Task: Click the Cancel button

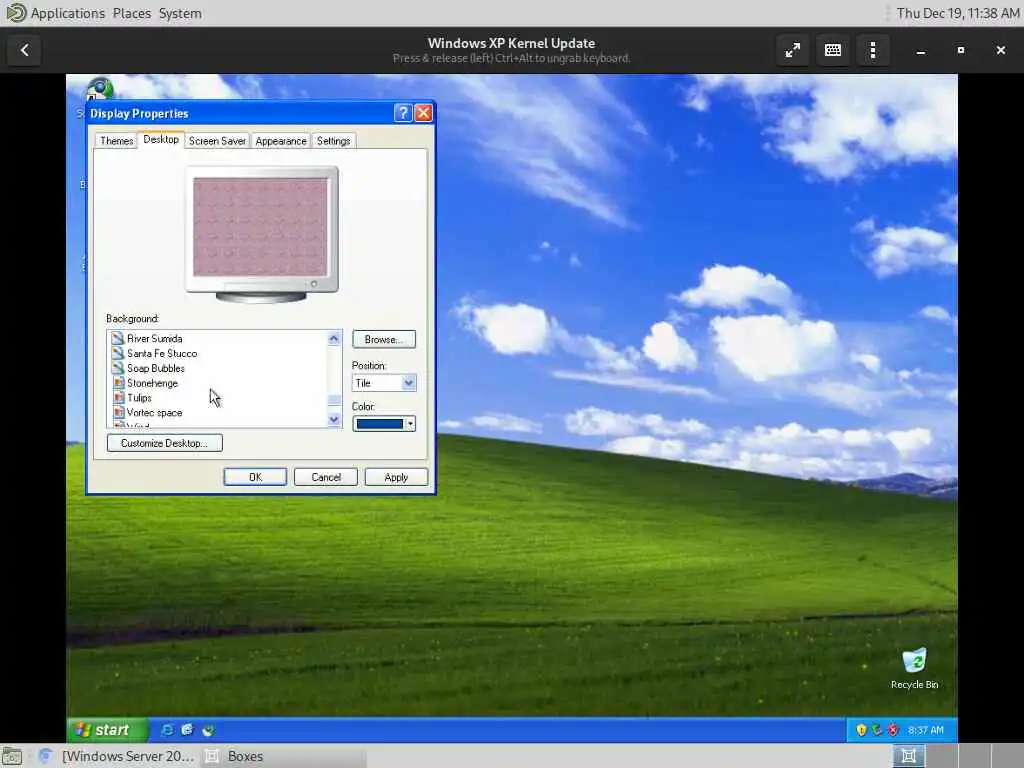Action: (326, 477)
